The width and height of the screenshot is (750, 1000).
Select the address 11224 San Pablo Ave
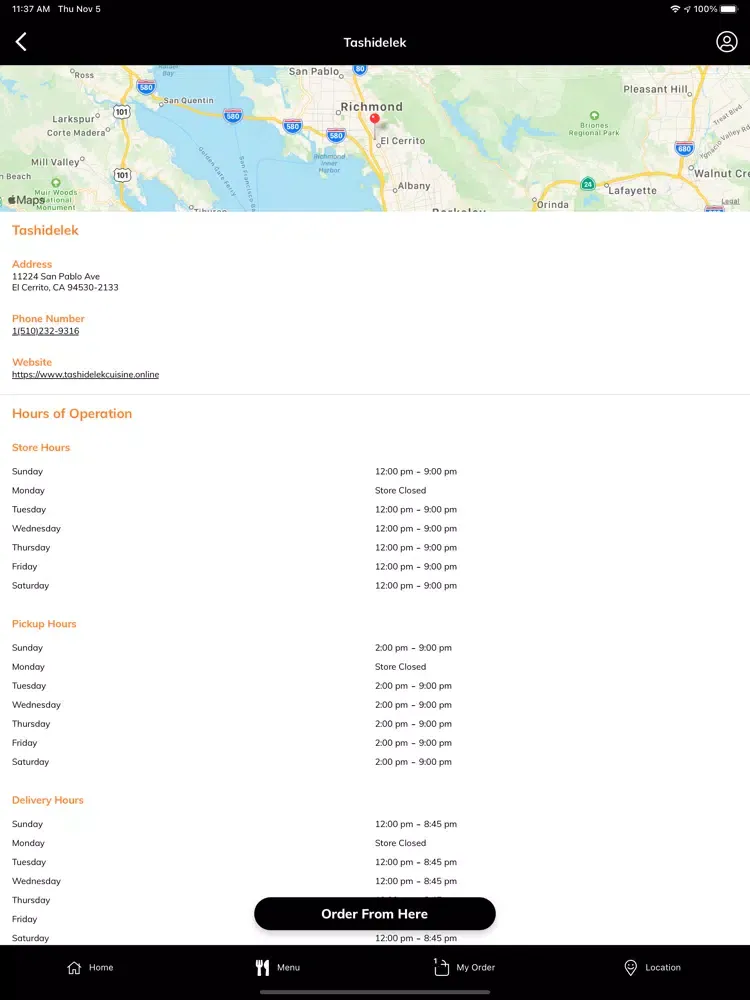click(56, 276)
